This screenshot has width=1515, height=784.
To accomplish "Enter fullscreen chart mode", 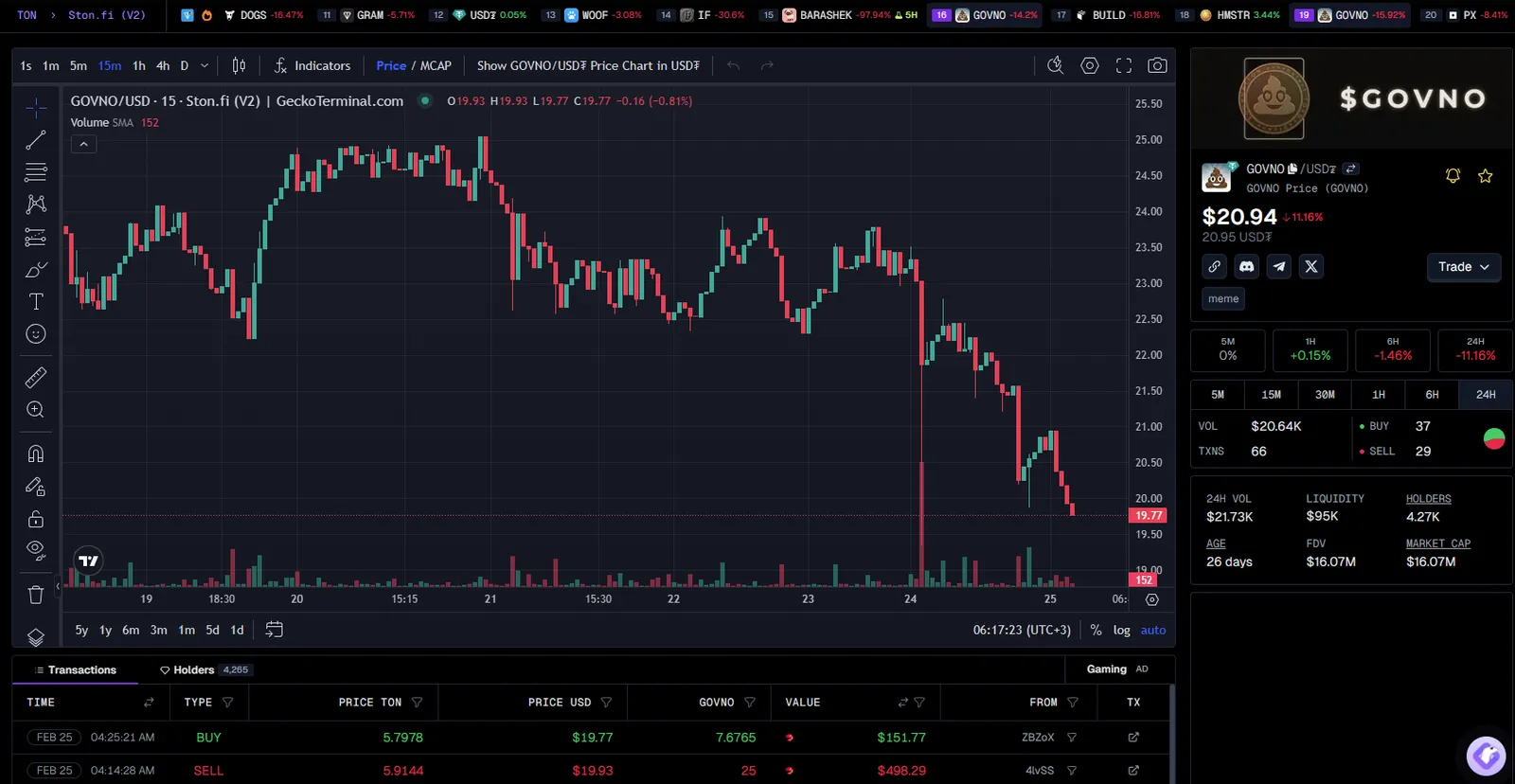I will click(1124, 65).
